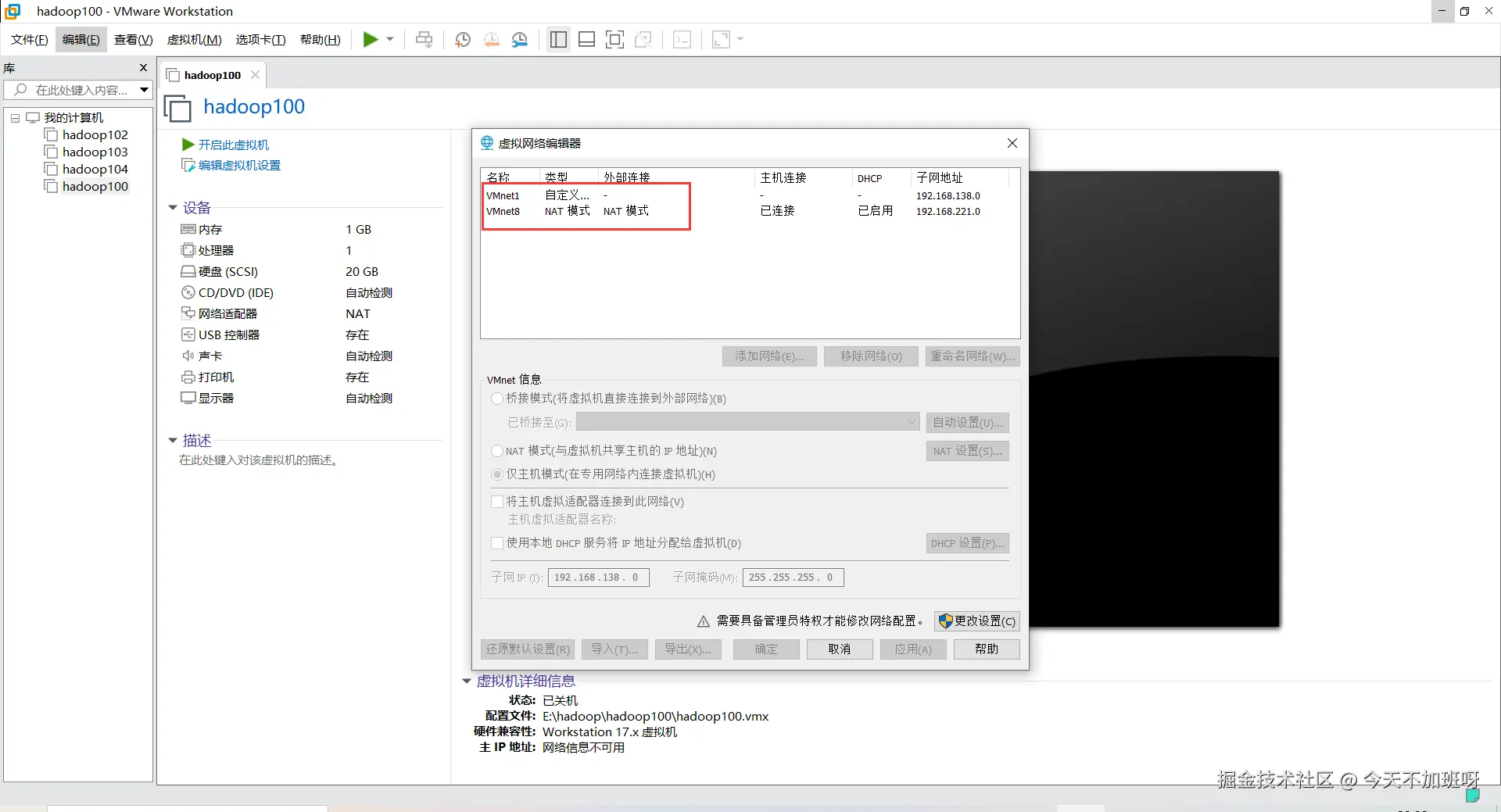
Task: Open the 编辑(E) menu
Action: click(81, 40)
